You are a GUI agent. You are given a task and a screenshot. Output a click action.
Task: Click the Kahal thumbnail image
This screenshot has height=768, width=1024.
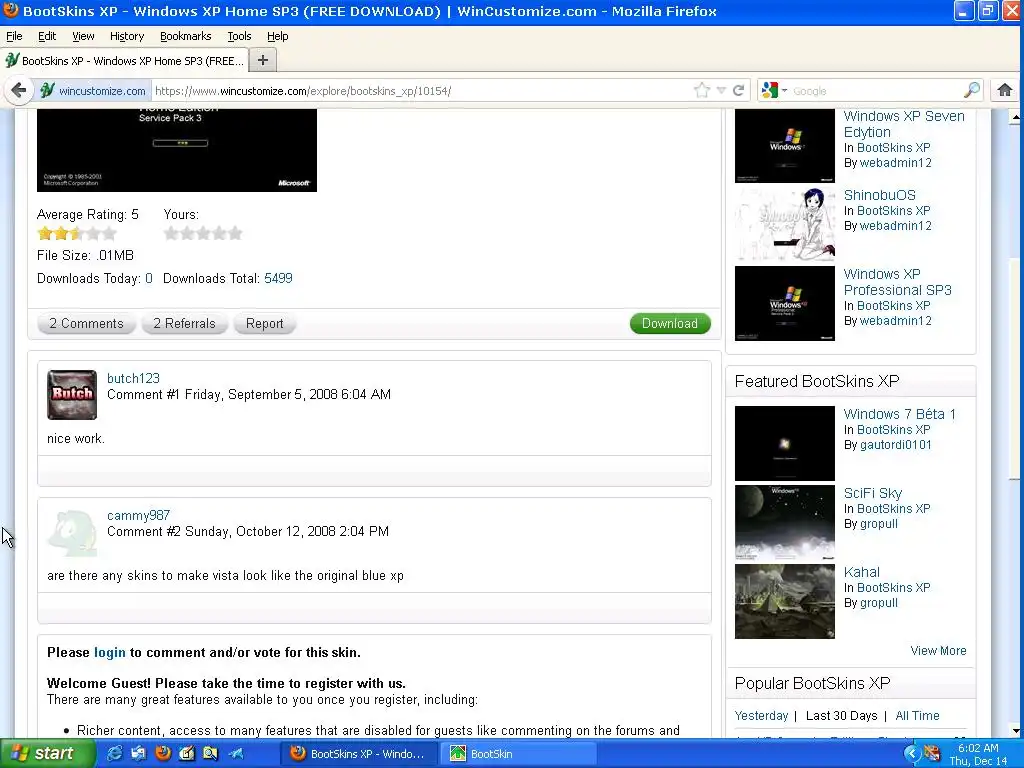(784, 601)
